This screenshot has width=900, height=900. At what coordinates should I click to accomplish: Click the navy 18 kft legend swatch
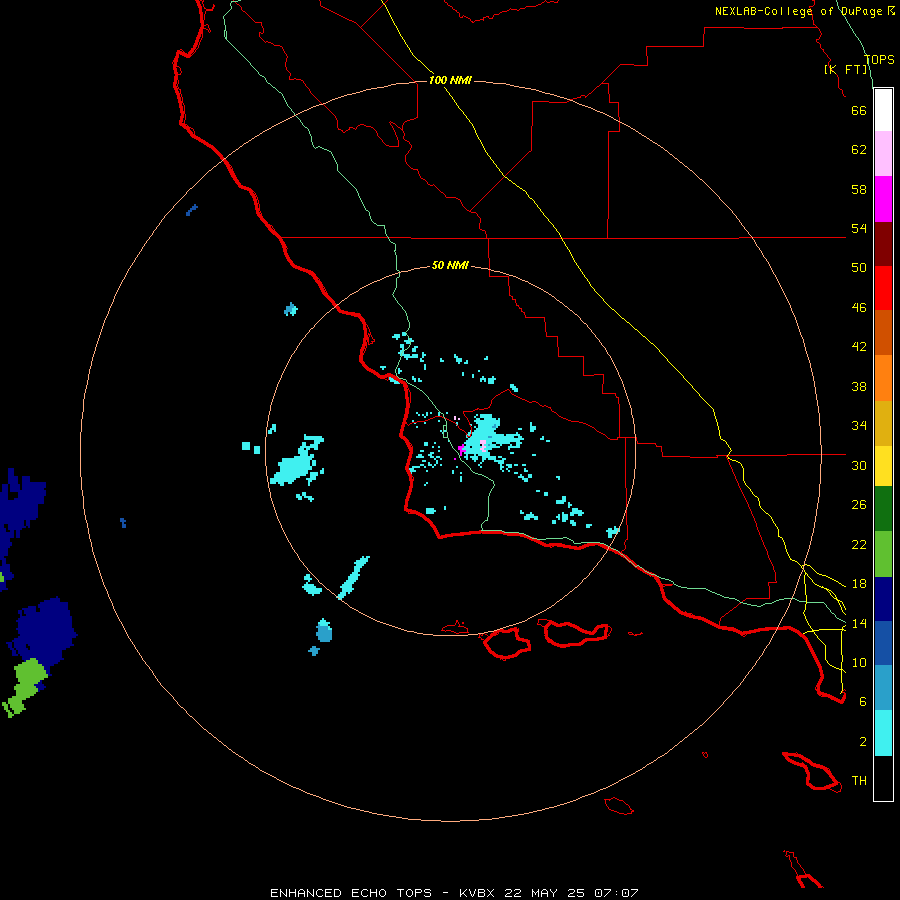click(x=883, y=599)
